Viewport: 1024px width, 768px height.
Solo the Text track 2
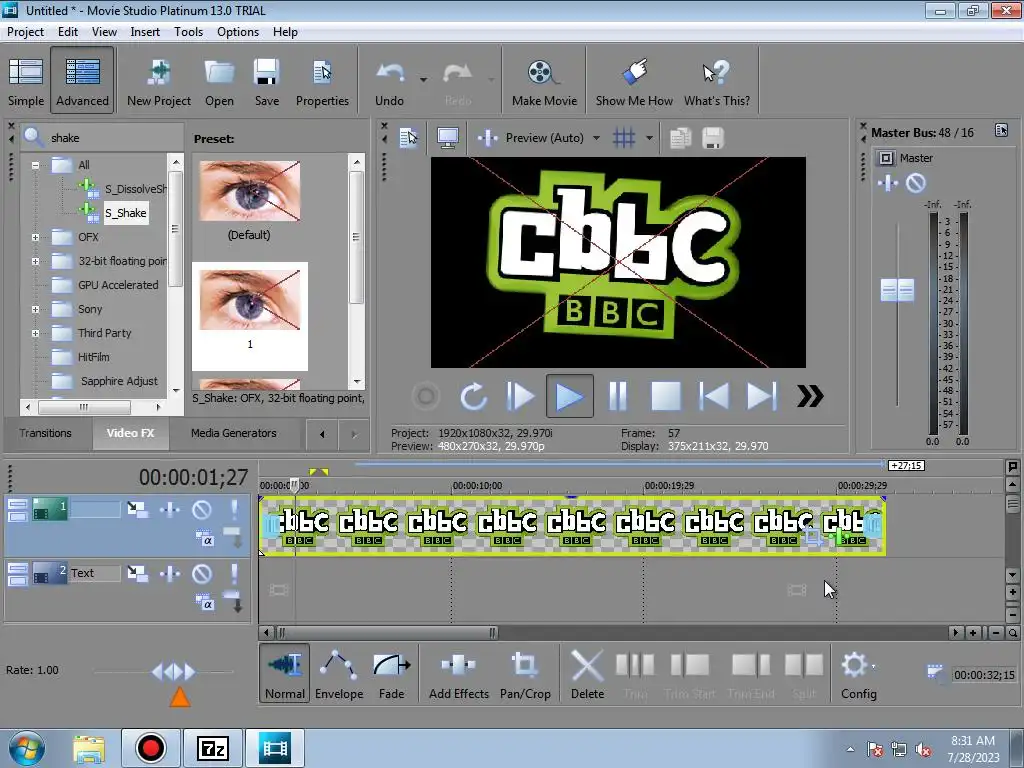(x=234, y=574)
